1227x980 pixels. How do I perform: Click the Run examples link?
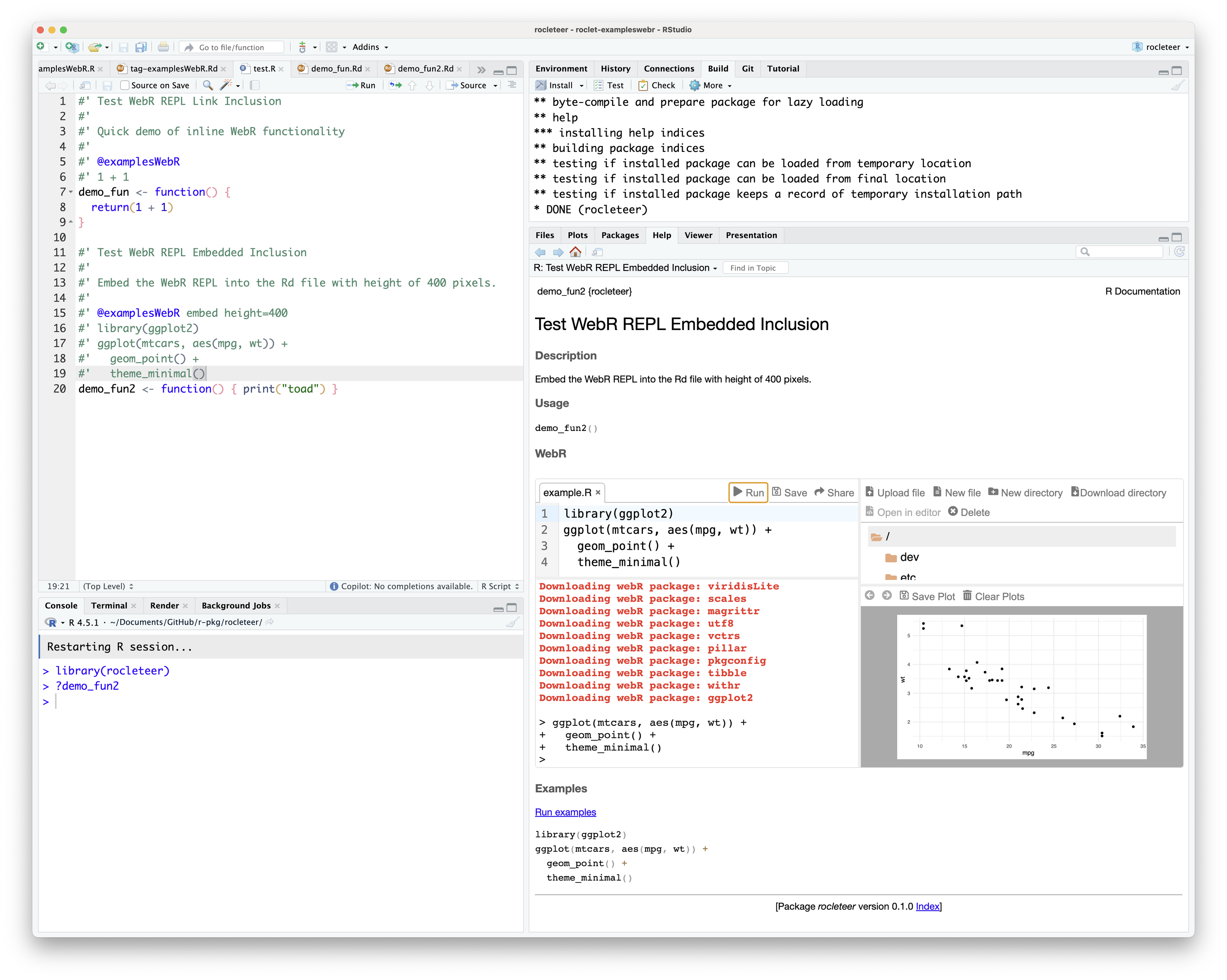click(x=565, y=812)
